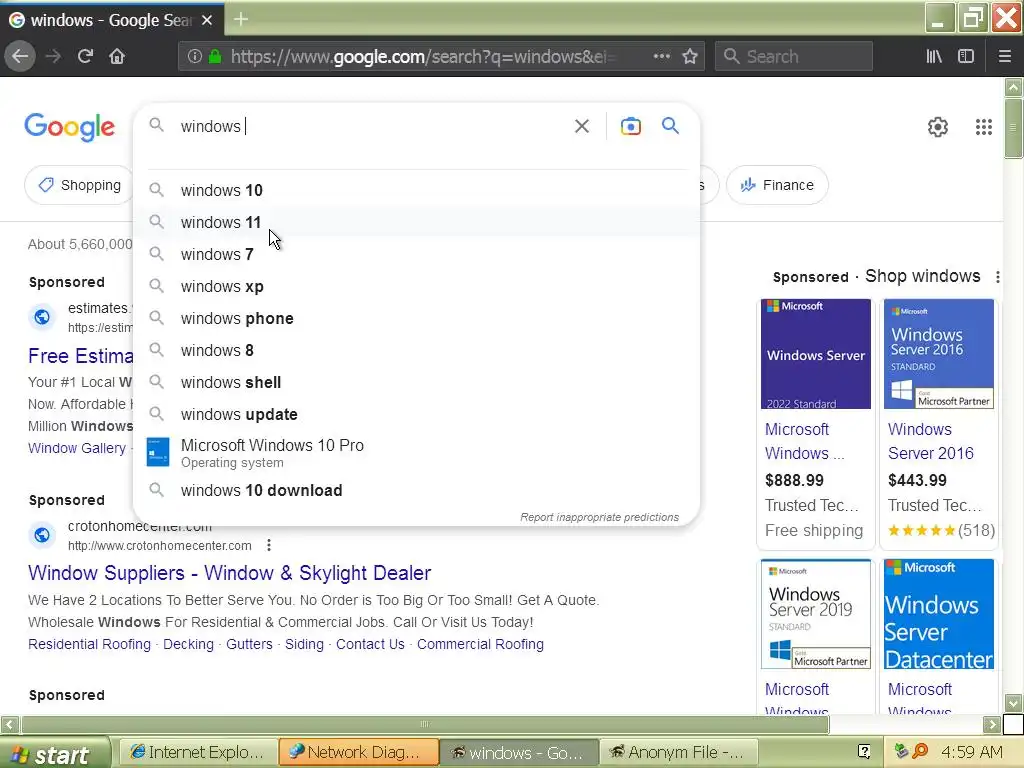This screenshot has height=768, width=1024.
Task: Switch to 'Anonym File' taskbar item
Action: coord(678,752)
